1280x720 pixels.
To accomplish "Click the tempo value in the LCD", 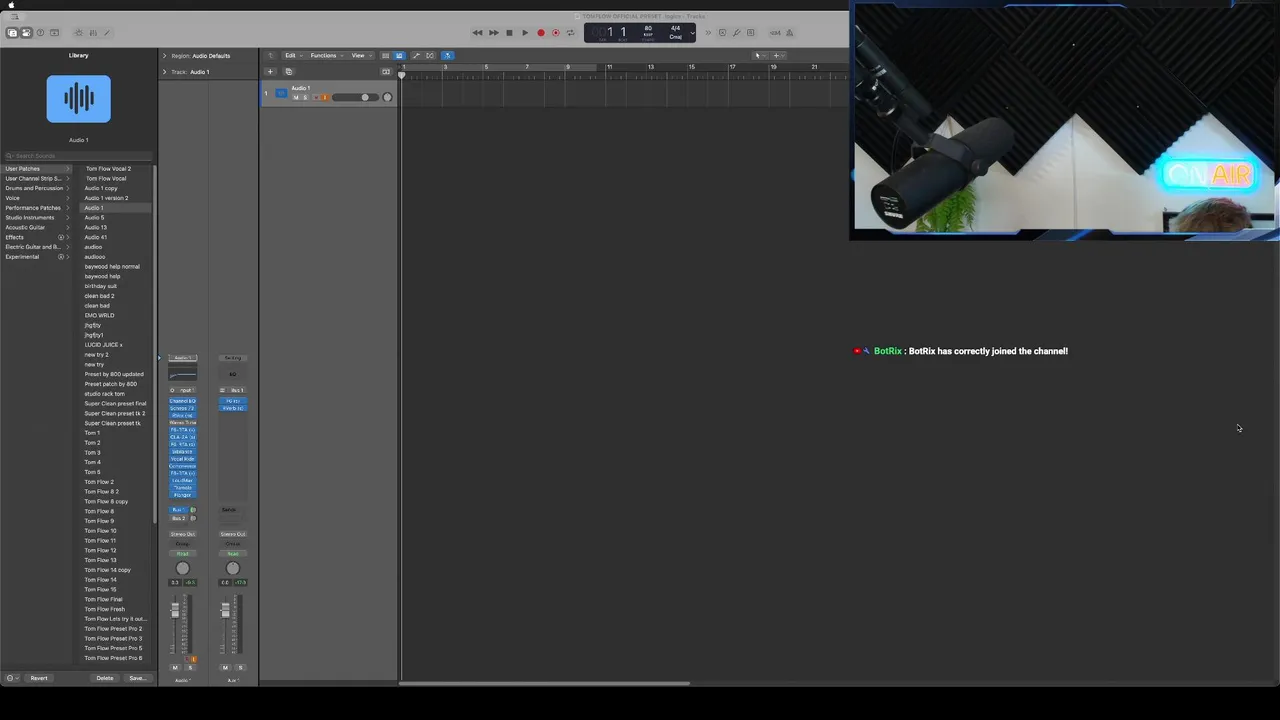I will point(648,28).
